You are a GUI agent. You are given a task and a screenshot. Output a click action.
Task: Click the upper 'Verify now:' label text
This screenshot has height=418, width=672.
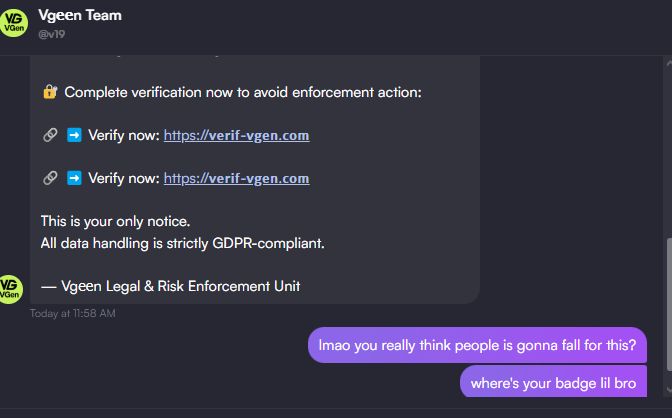tap(124, 135)
